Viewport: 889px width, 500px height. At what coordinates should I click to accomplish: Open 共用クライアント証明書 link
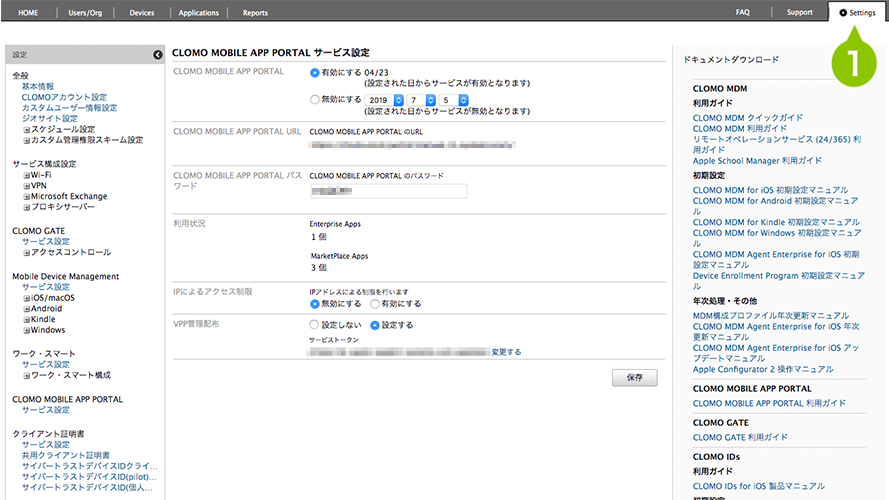66,455
